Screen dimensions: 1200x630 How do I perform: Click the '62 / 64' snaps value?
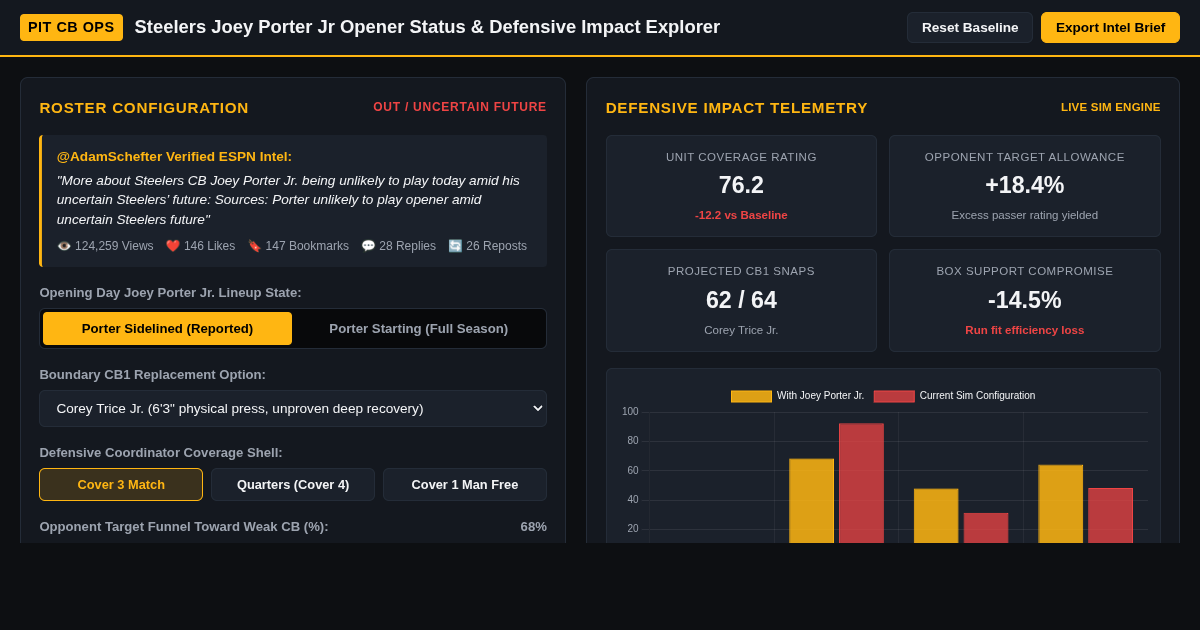coord(741,300)
